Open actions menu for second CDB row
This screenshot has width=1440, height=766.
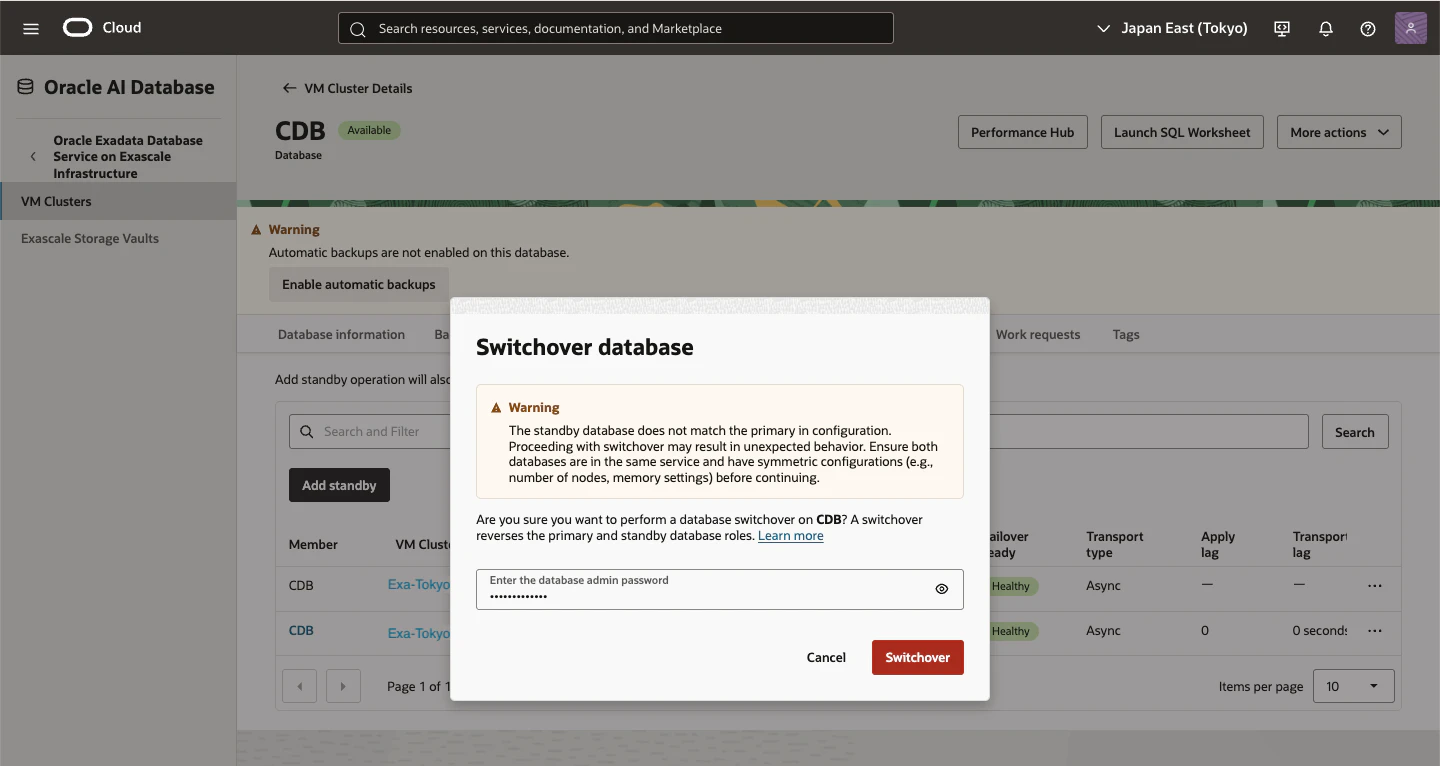(x=1375, y=631)
